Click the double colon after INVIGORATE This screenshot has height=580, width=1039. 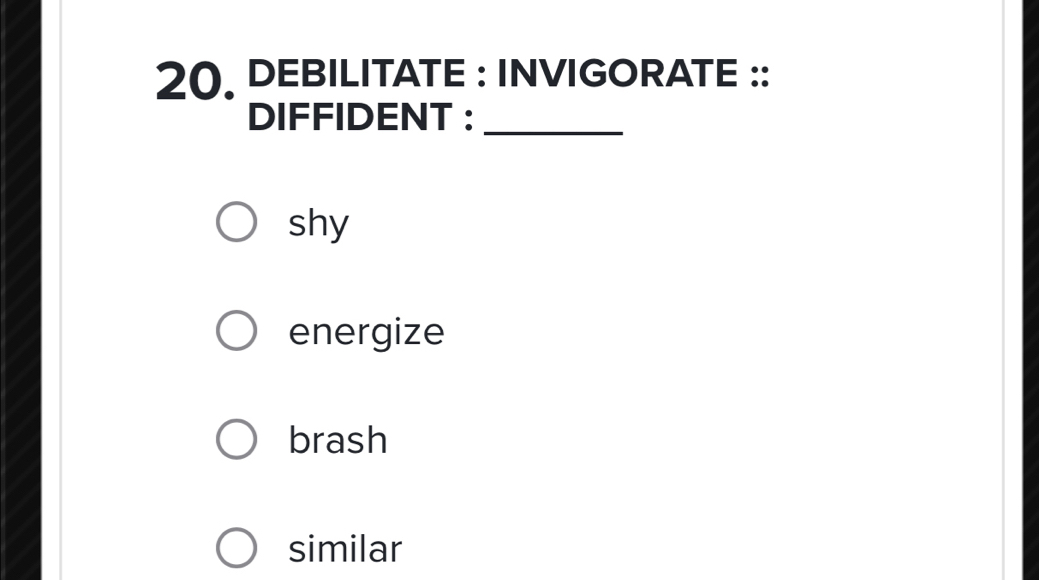pyautogui.click(x=761, y=74)
